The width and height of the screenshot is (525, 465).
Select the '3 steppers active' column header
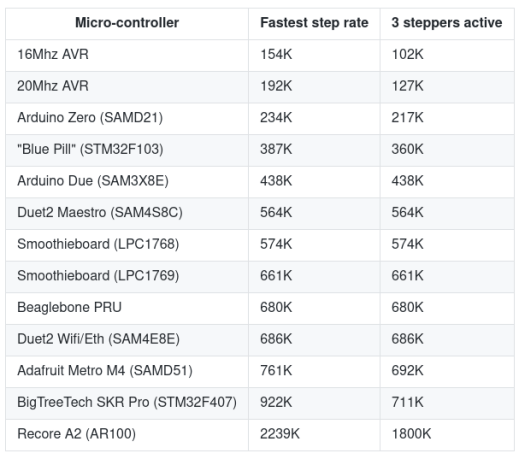[447, 23]
